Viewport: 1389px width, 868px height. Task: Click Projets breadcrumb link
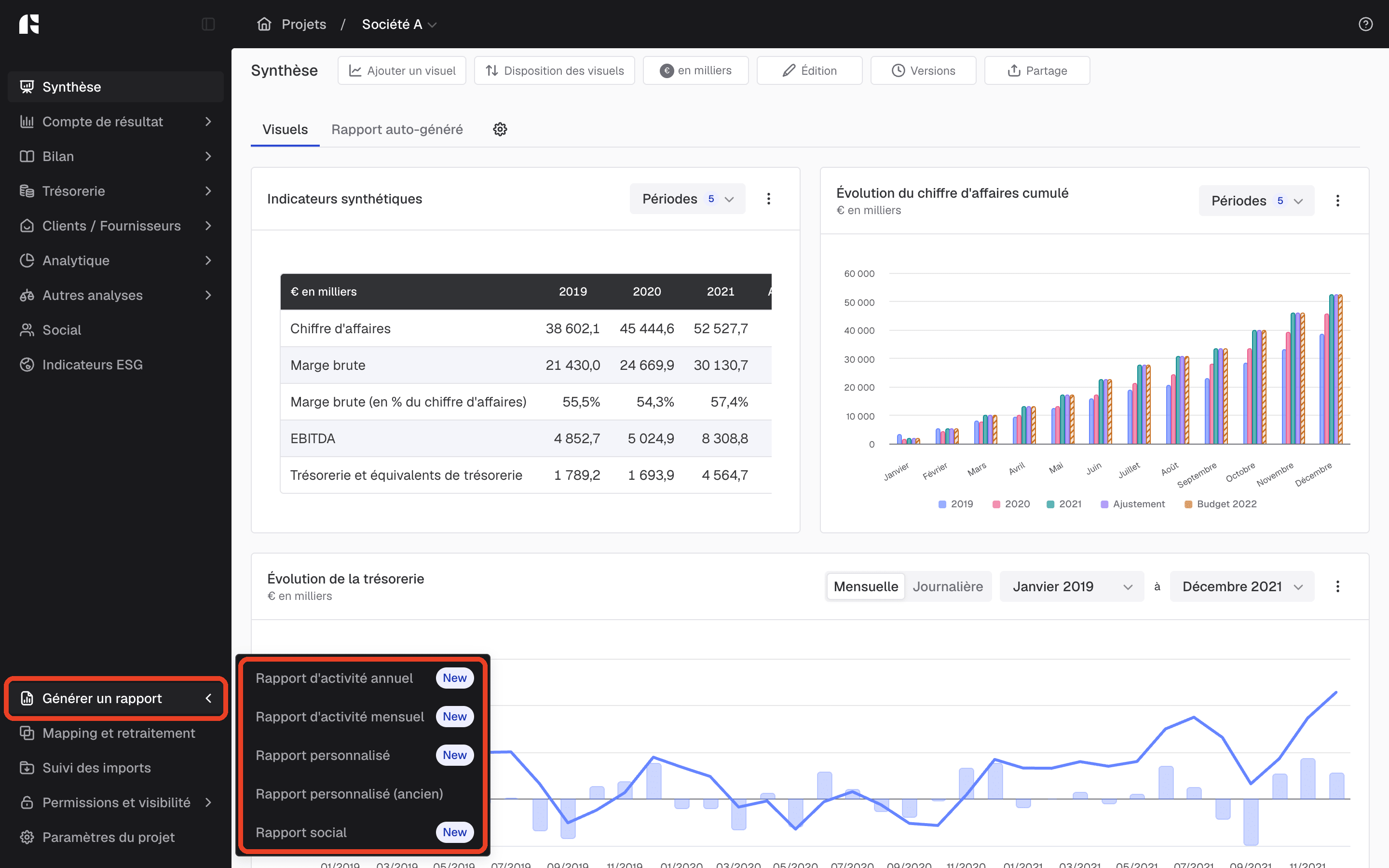coord(304,24)
